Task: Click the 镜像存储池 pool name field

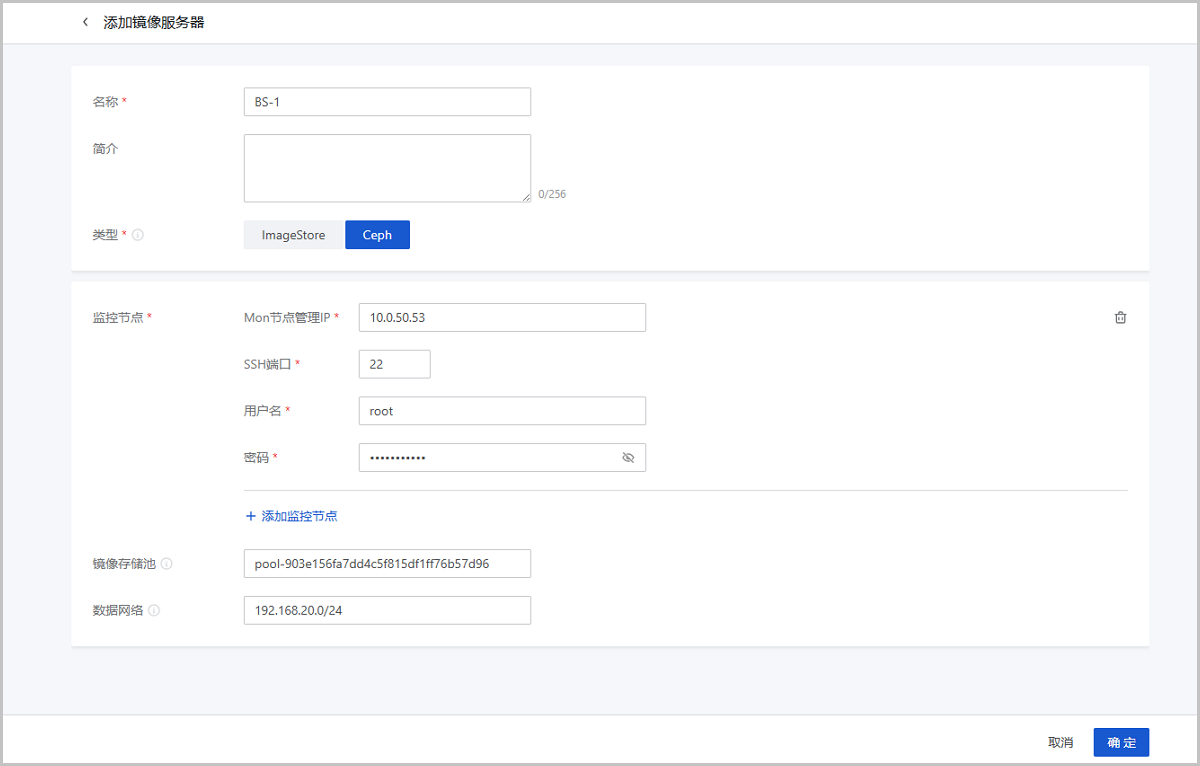Action: pyautogui.click(x=386, y=564)
